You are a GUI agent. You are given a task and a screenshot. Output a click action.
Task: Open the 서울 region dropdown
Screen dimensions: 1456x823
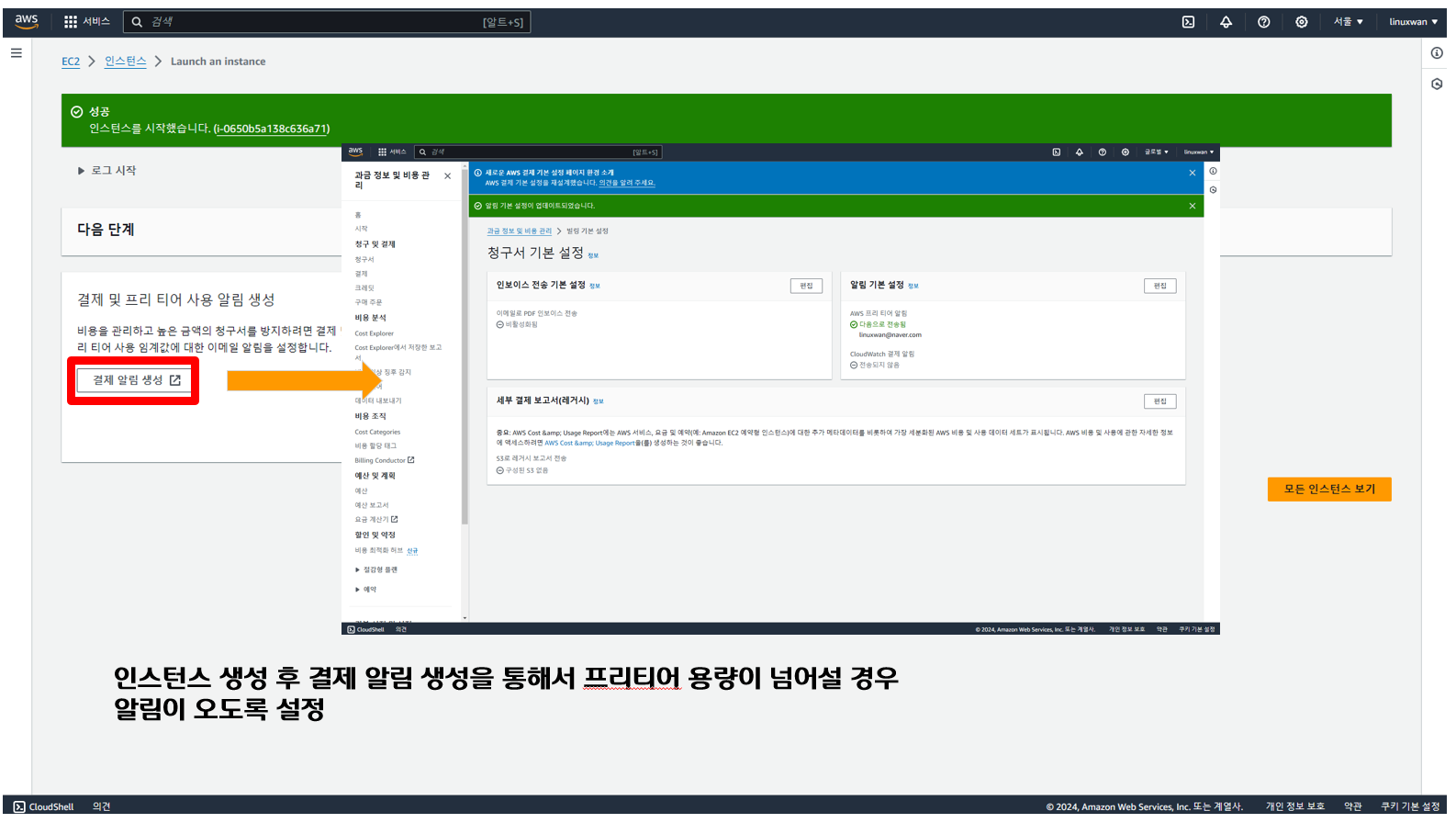pyautogui.click(x=1348, y=22)
